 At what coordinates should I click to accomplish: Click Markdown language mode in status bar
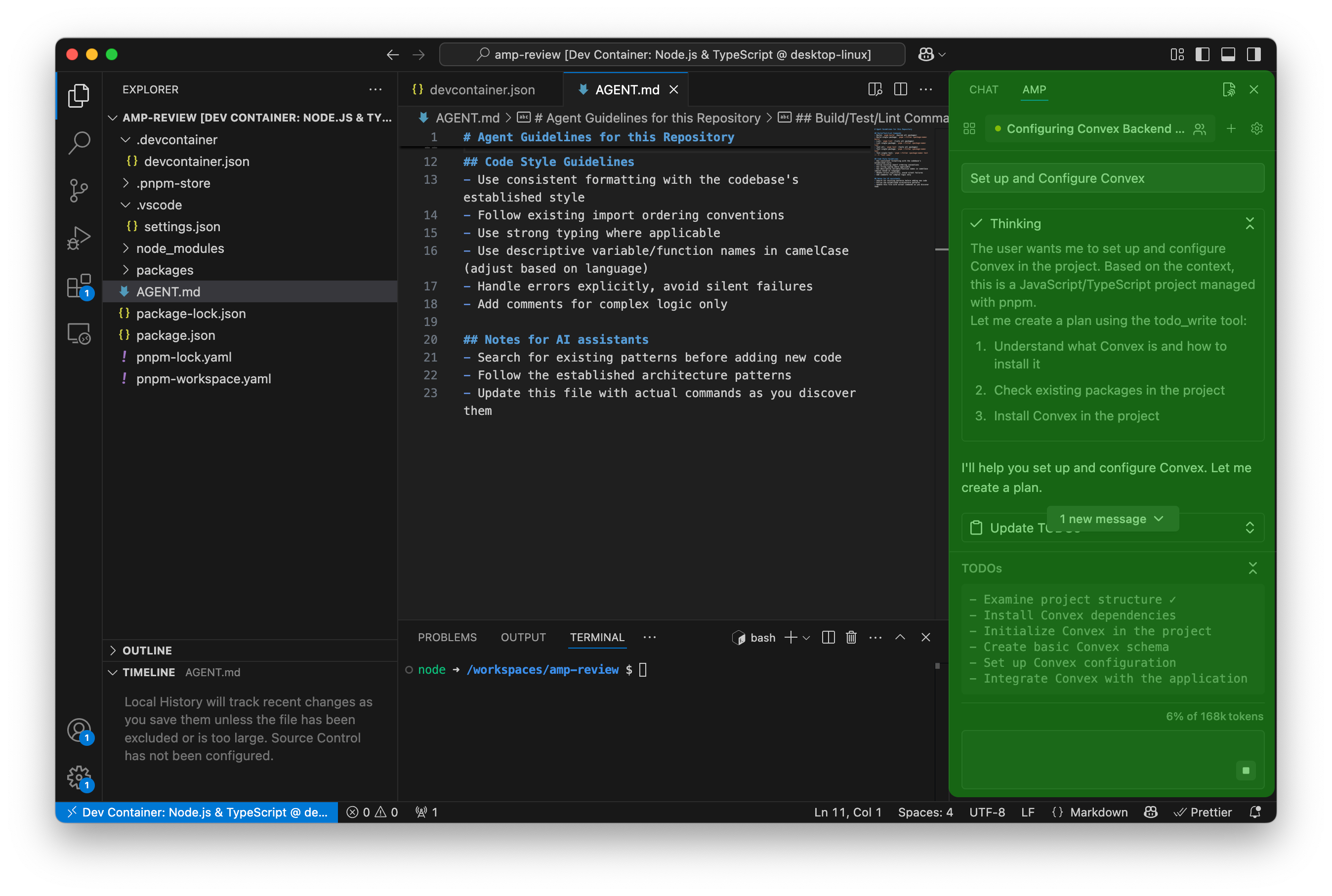[1098, 812]
